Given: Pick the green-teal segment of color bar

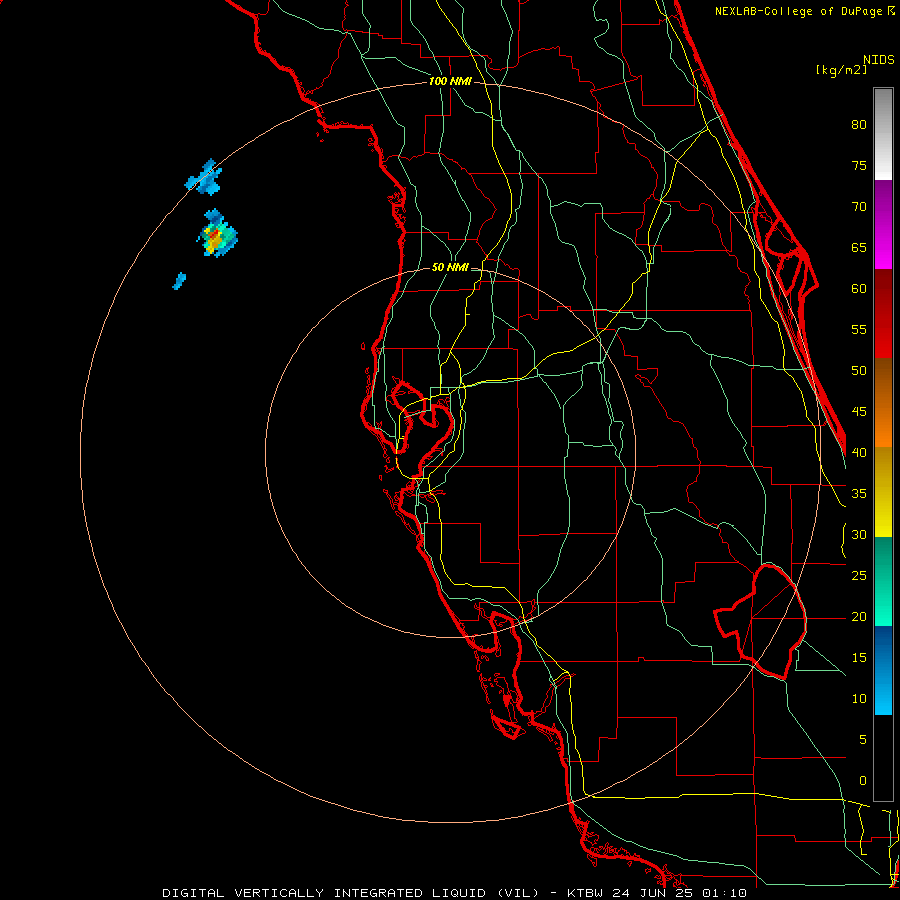Looking at the screenshot, I should tap(883, 581).
